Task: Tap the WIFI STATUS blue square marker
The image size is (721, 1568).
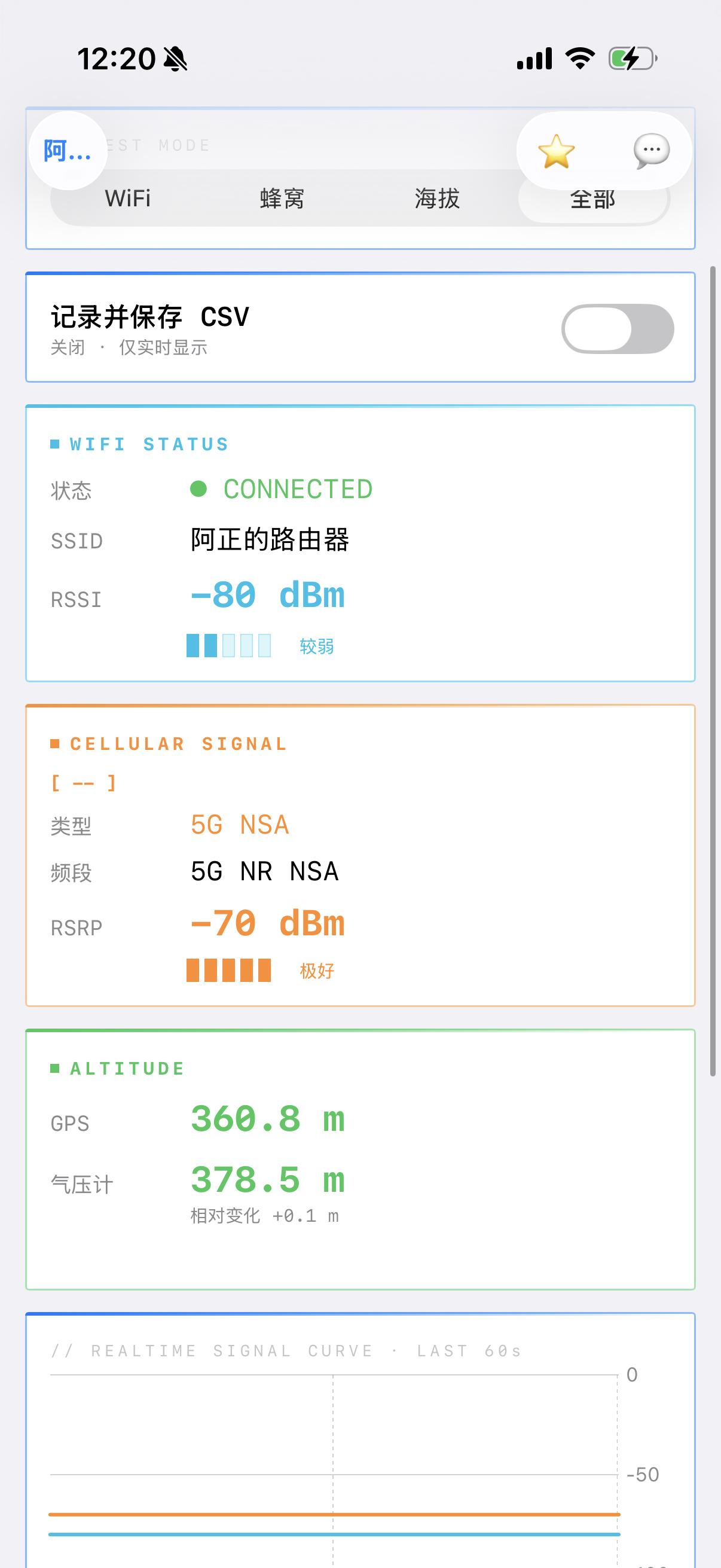Action: (x=54, y=443)
